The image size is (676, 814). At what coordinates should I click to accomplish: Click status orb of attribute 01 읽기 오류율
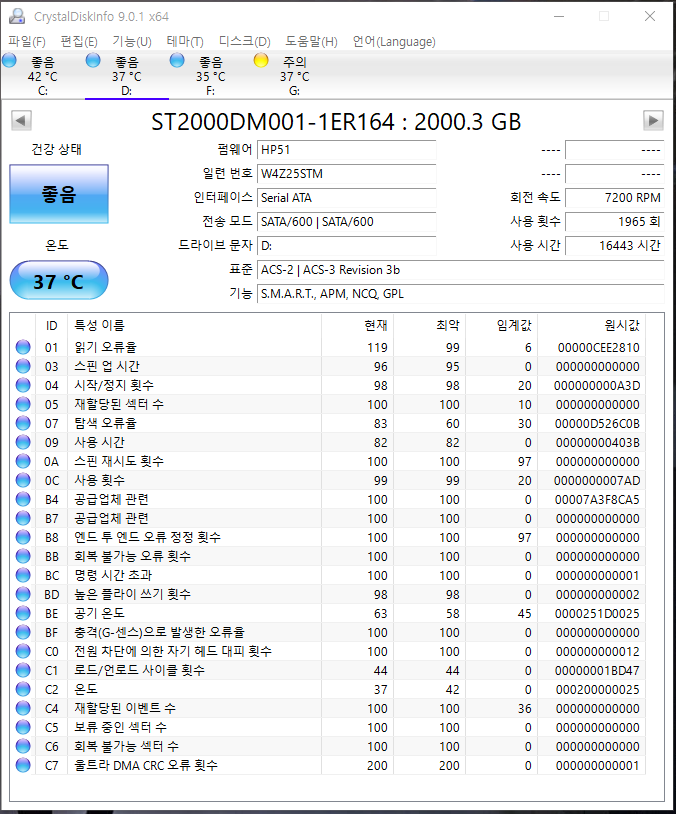[23, 347]
